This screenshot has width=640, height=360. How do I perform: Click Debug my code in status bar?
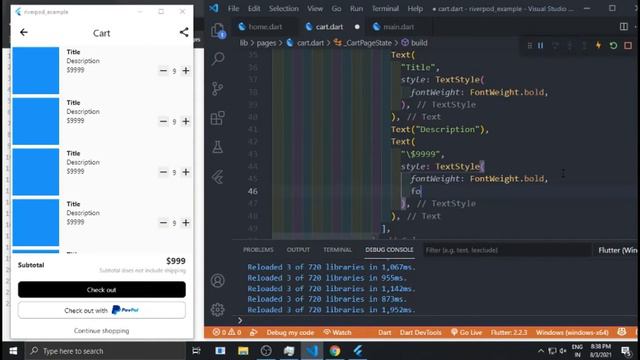(290, 332)
